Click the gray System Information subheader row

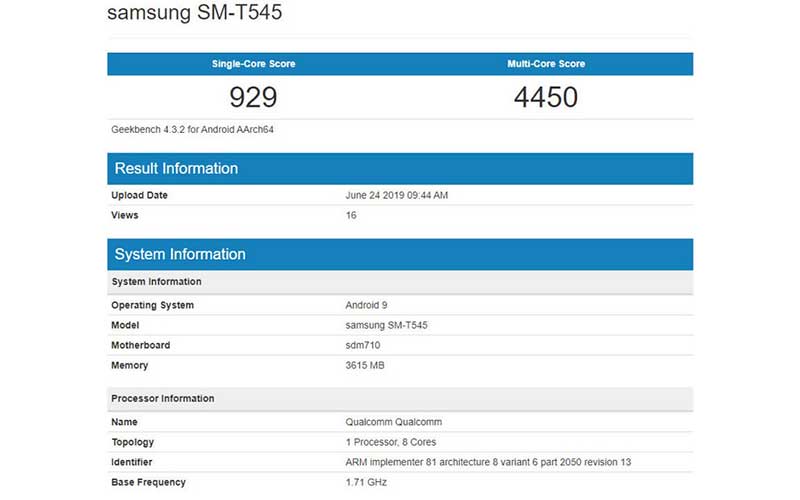pos(400,282)
